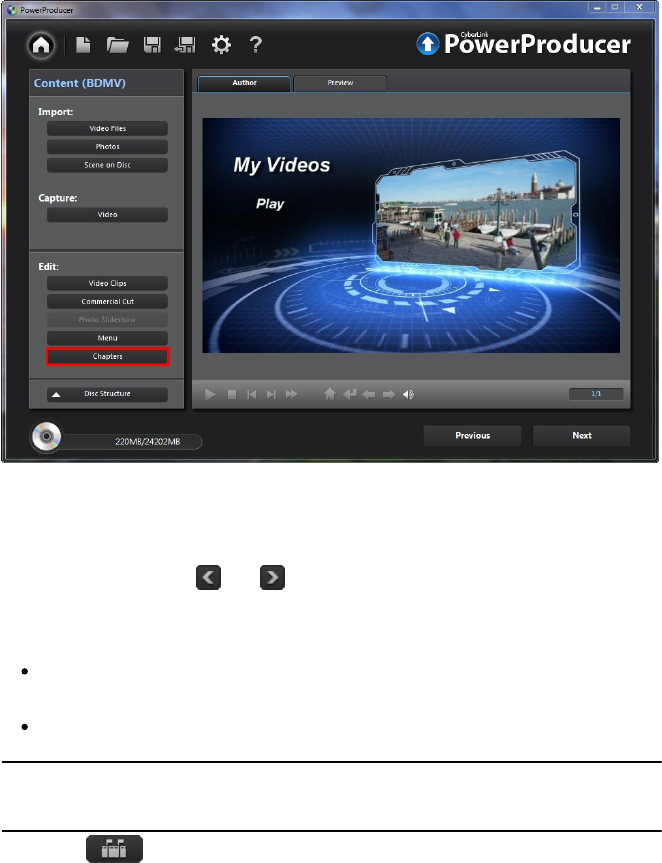Image resolution: width=662 pixels, height=863 pixels.
Task: Click the right chevron button below the window
Action: click(x=272, y=577)
